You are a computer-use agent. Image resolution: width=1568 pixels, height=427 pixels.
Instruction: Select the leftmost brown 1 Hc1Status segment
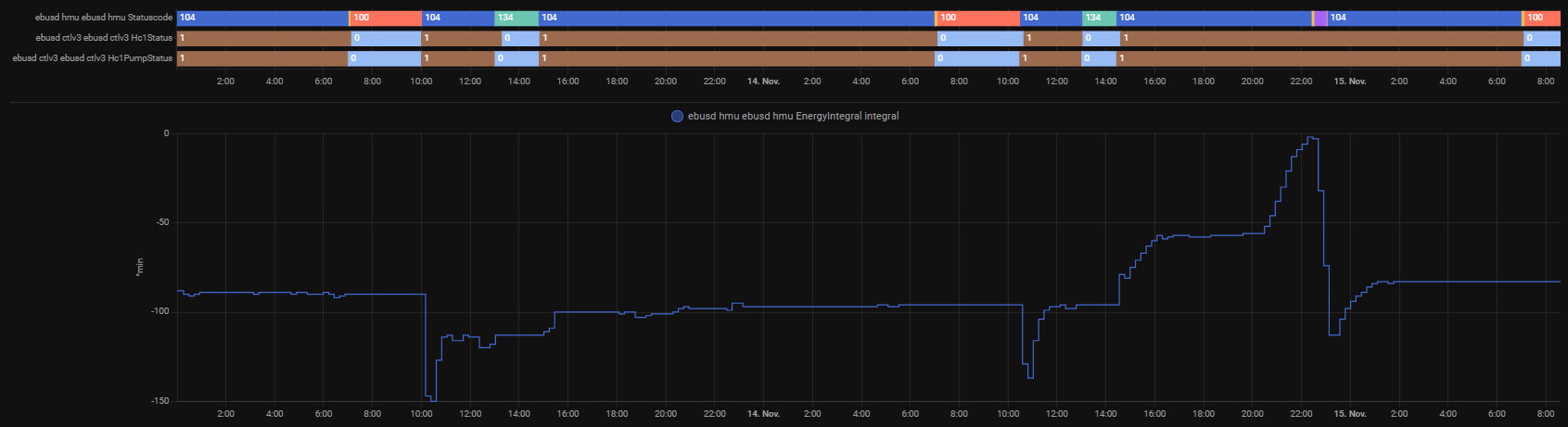pyautogui.click(x=263, y=38)
